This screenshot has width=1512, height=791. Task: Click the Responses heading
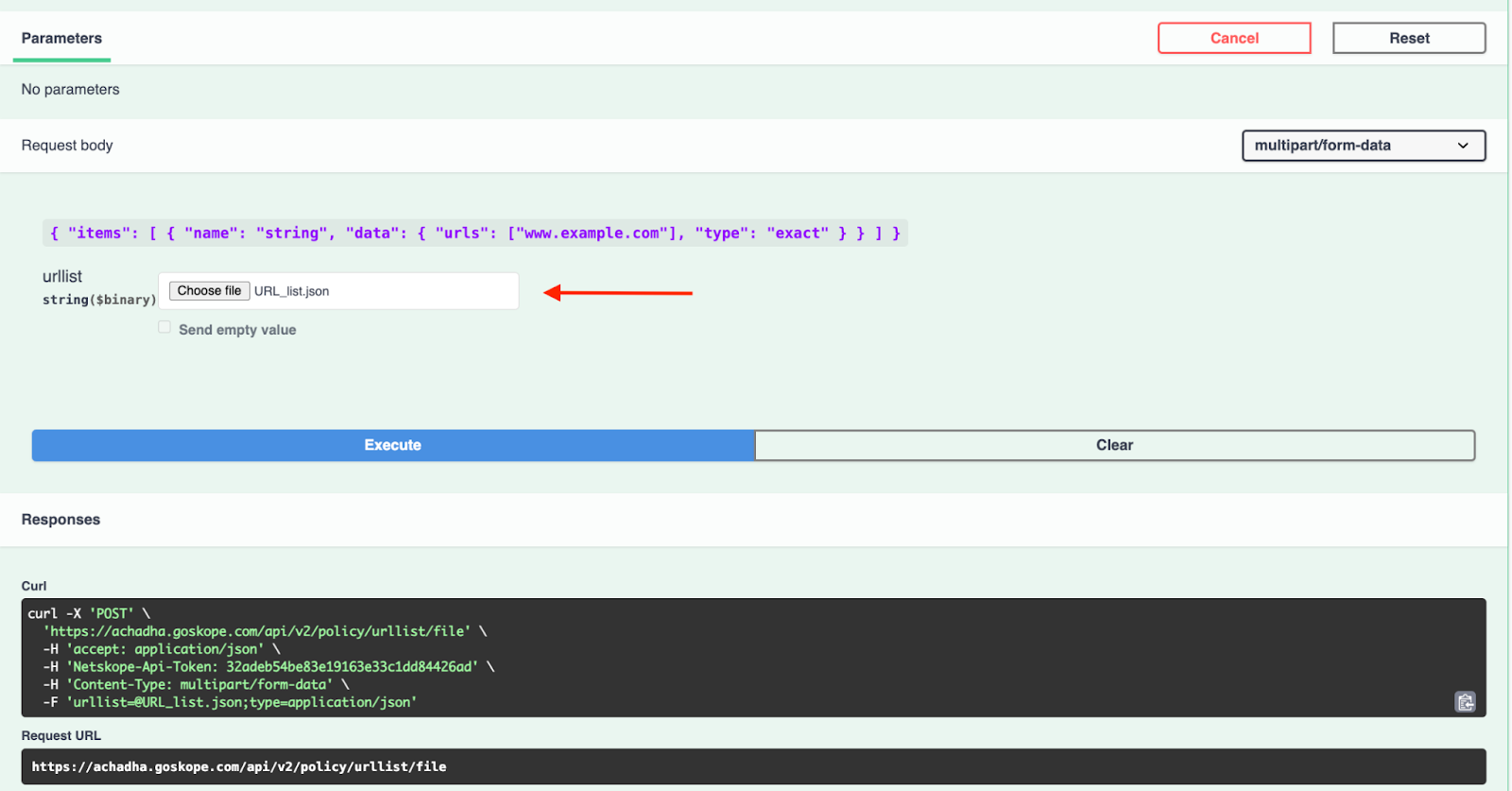point(60,520)
